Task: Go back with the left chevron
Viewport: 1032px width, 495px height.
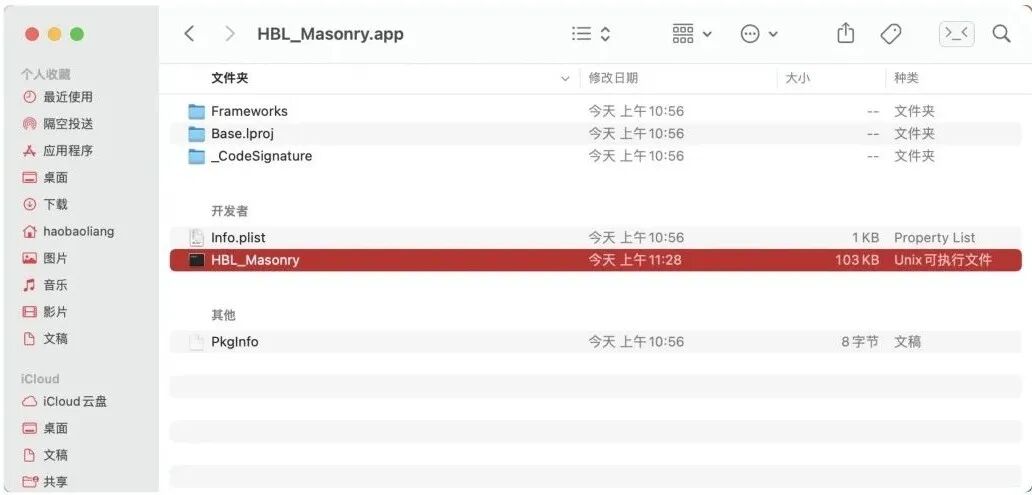Action: coord(190,34)
